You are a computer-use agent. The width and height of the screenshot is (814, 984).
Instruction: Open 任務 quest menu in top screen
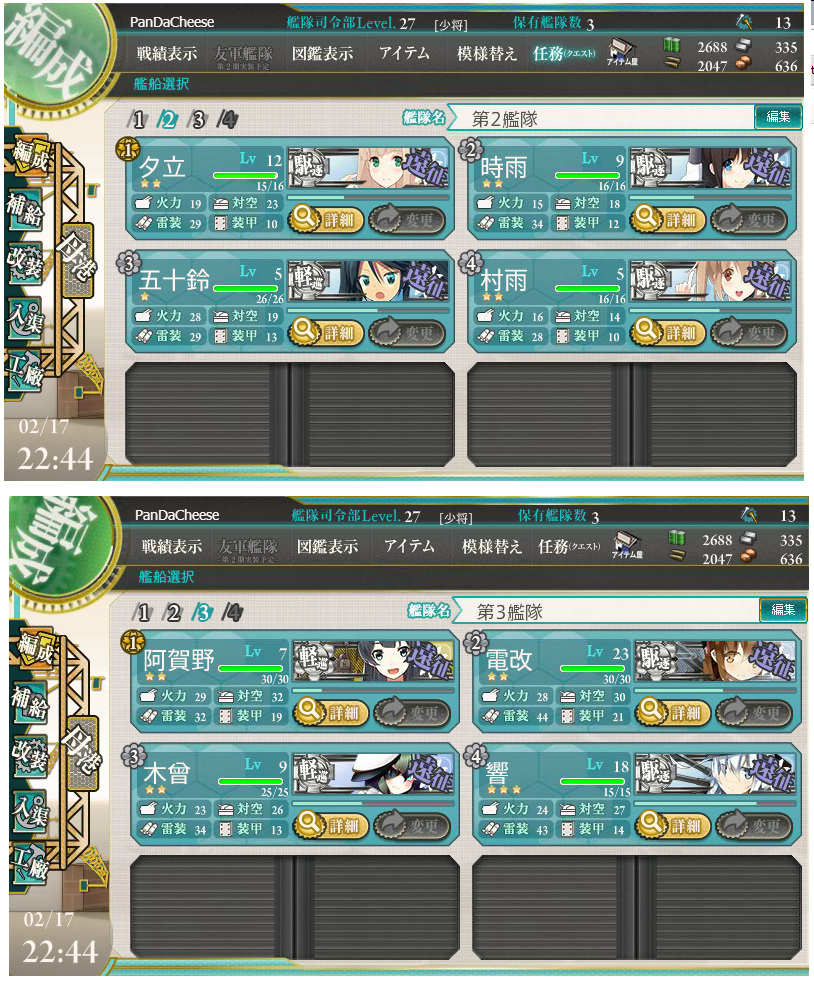click(x=564, y=54)
